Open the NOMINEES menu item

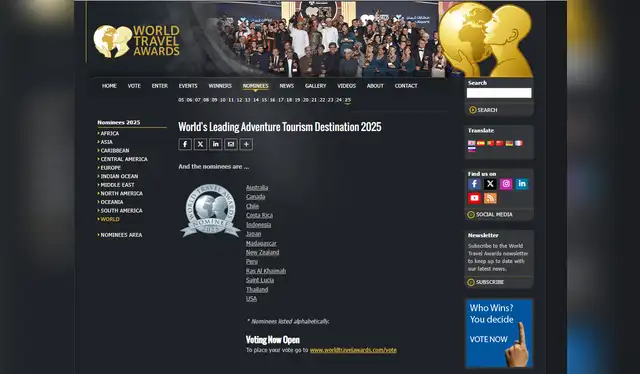tap(256, 86)
